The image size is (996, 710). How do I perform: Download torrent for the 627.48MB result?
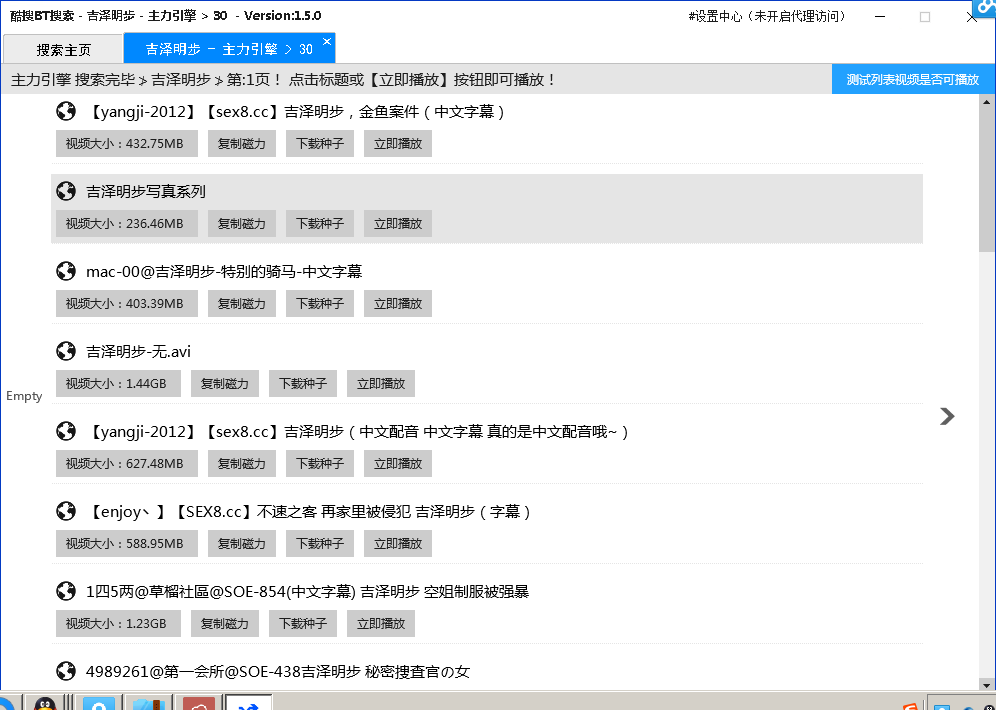click(x=320, y=464)
